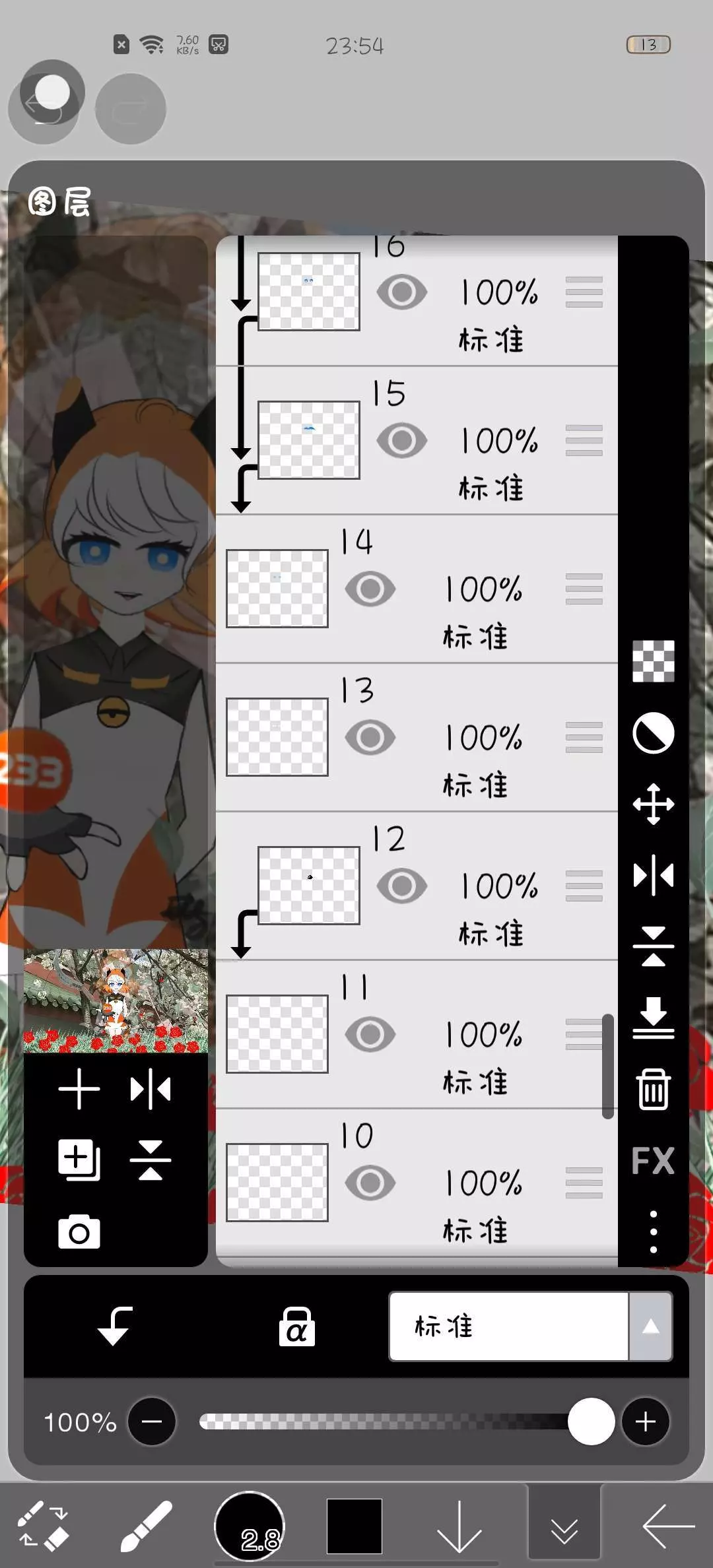
Task: Toggle the alpha lock icon
Action: click(296, 1326)
